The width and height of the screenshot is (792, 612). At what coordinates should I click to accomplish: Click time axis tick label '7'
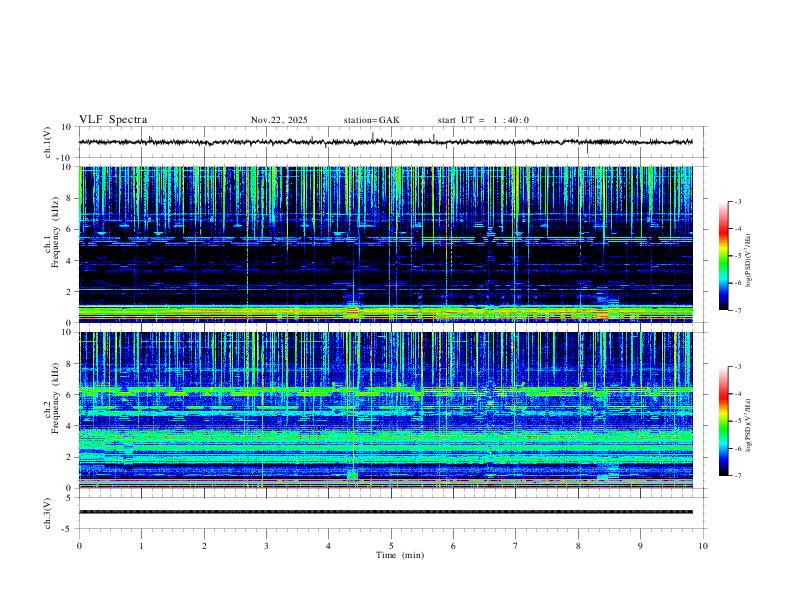516,546
